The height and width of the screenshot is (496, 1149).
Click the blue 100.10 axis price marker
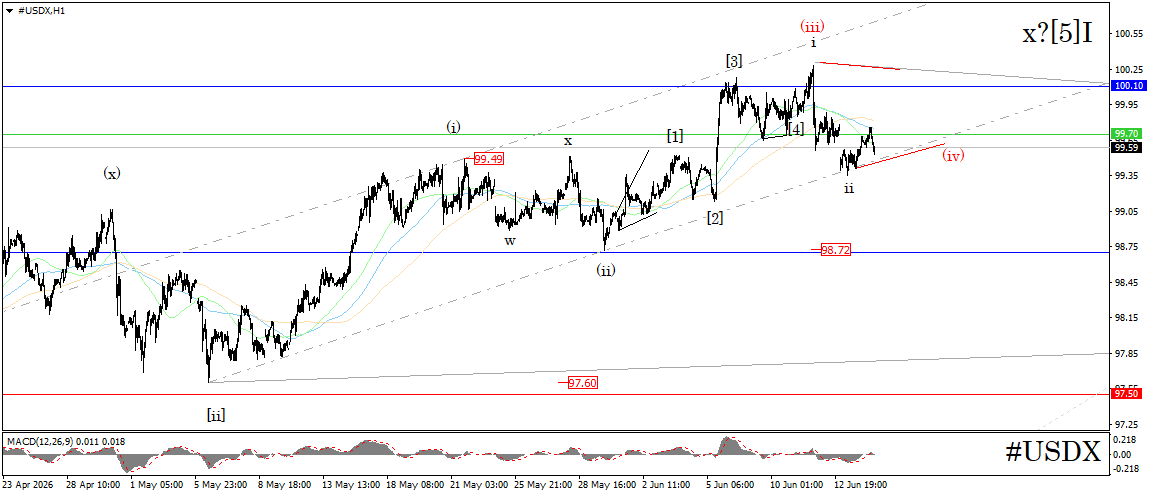(x=1129, y=86)
